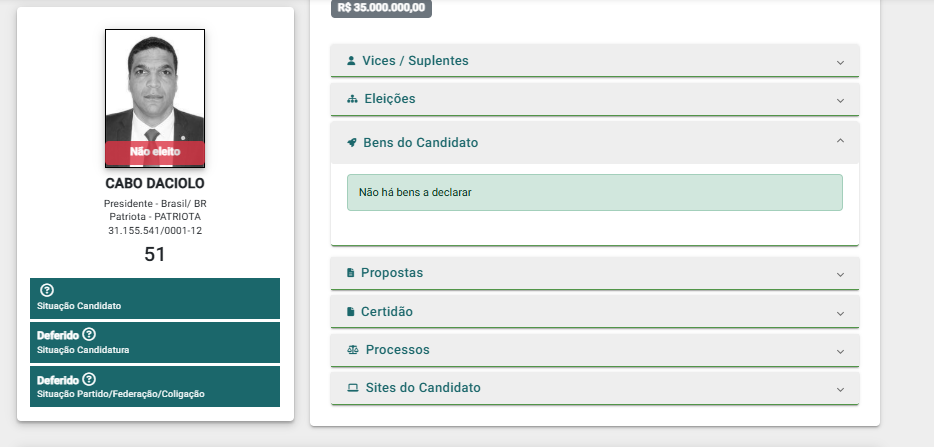The width and height of the screenshot is (934, 447).
Task: Click the rocket icon beside Bens do Candidato
Action: point(351,142)
